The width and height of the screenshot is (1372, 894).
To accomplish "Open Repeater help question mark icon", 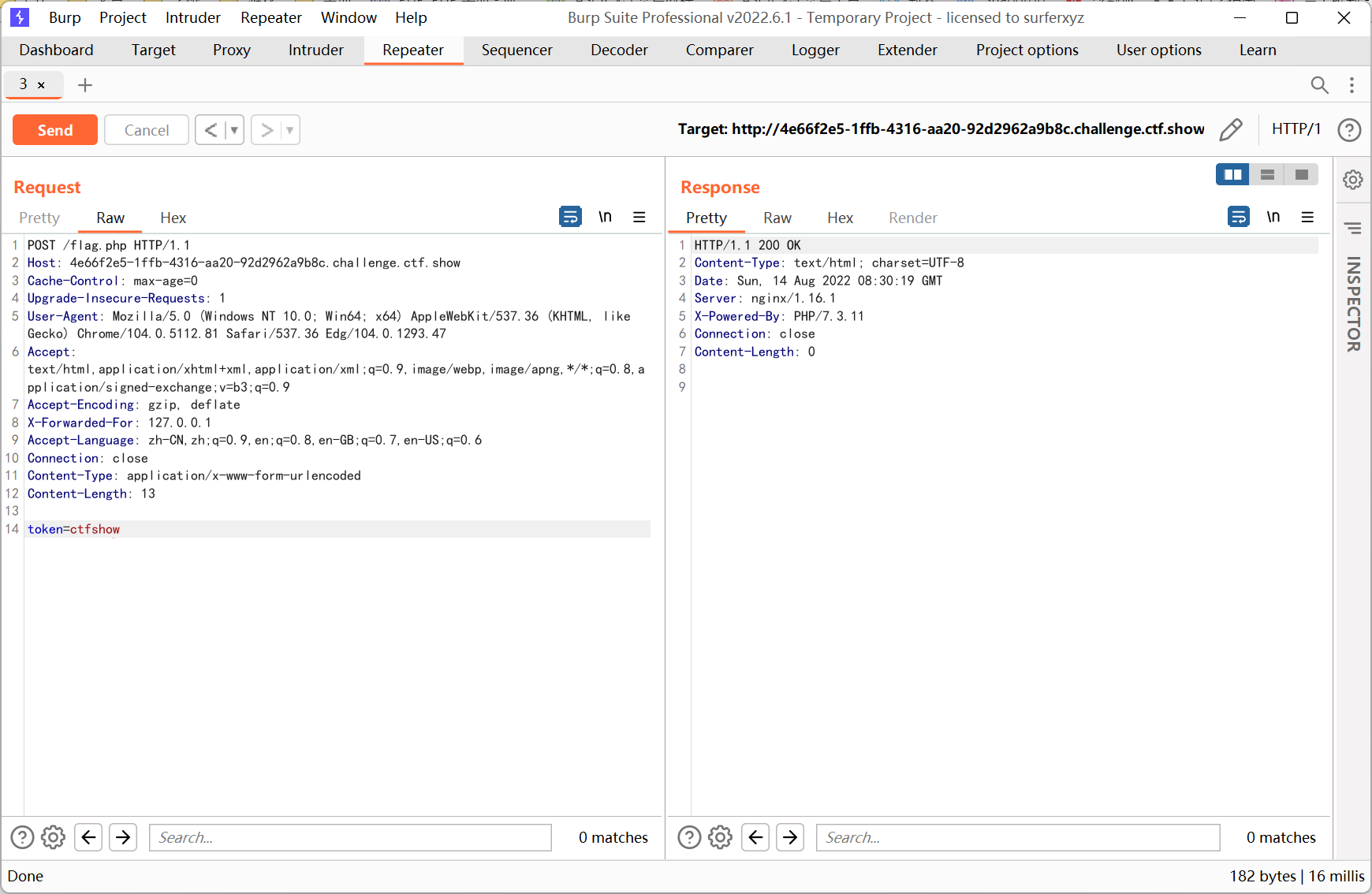I will (x=1349, y=130).
